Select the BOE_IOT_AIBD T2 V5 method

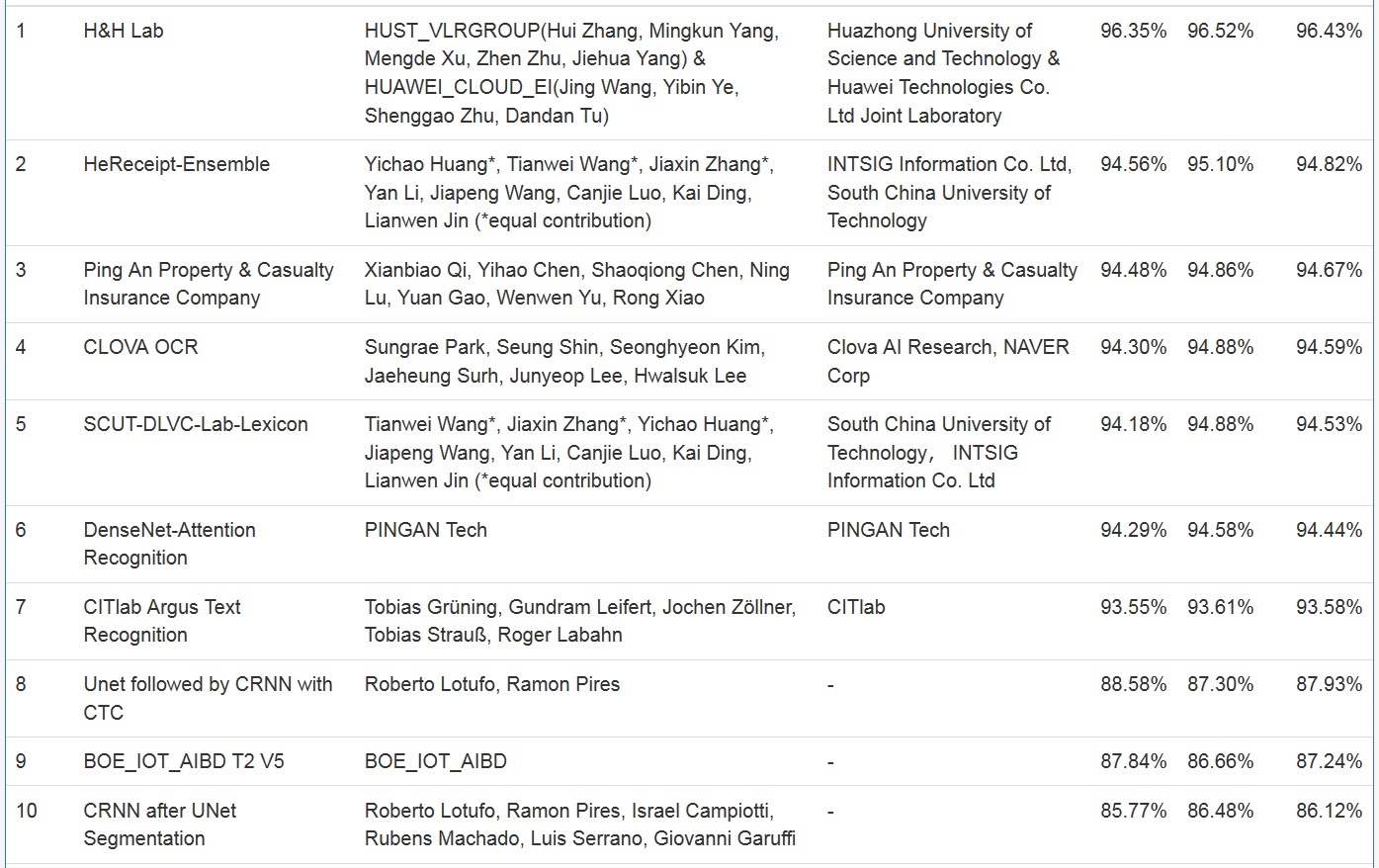click(184, 761)
